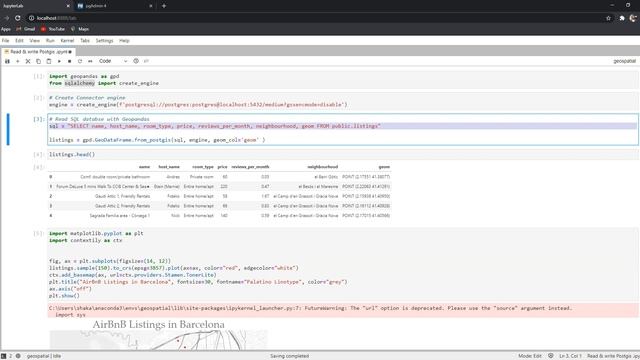Viewport: 640px width, 360px height.
Task: Click the geopandas import code cell
Action: [342, 80]
